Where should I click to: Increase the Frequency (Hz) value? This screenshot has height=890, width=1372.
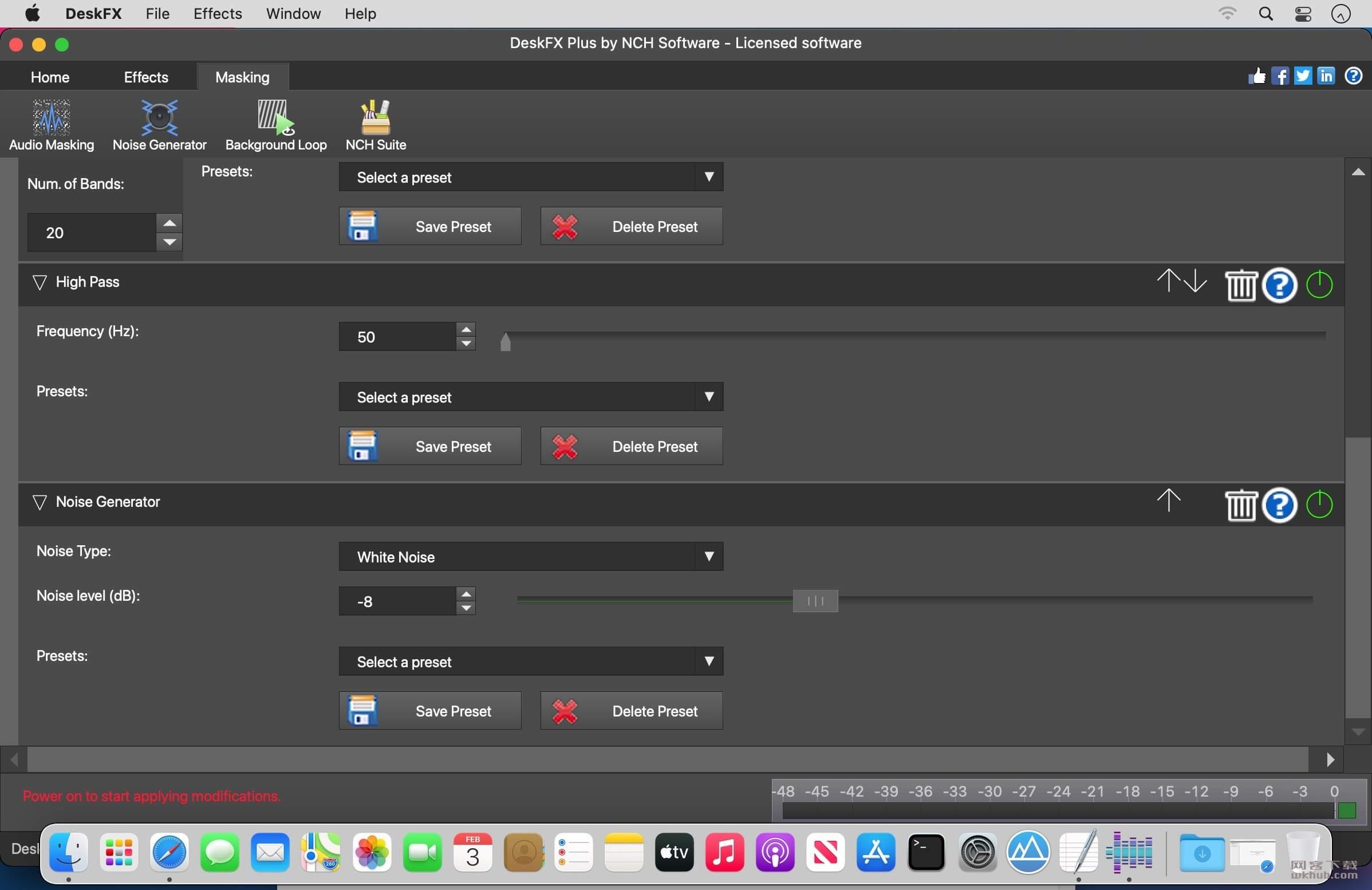click(x=466, y=329)
